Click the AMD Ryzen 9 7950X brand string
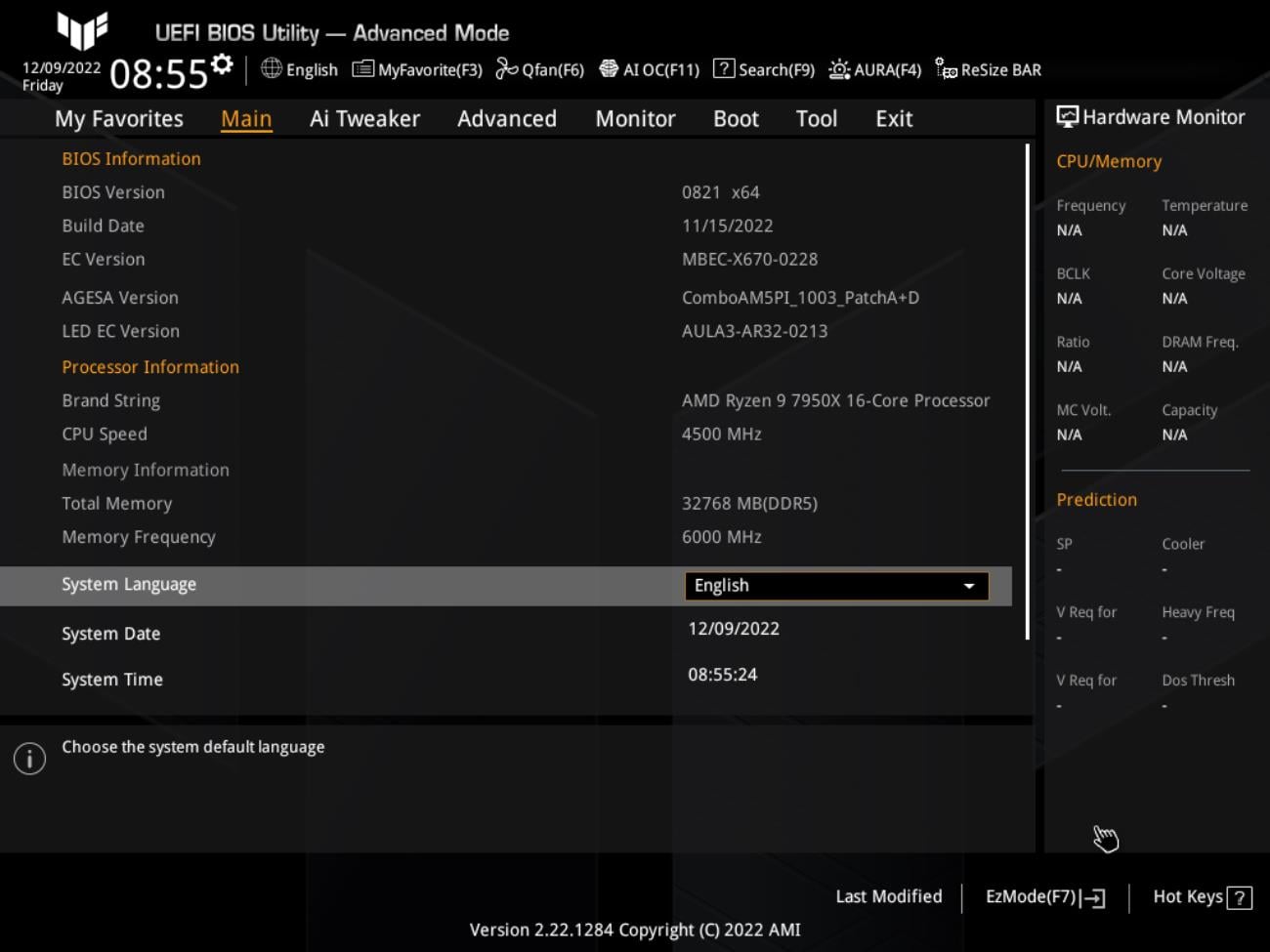Screen dimensions: 1270x952 click(x=835, y=400)
